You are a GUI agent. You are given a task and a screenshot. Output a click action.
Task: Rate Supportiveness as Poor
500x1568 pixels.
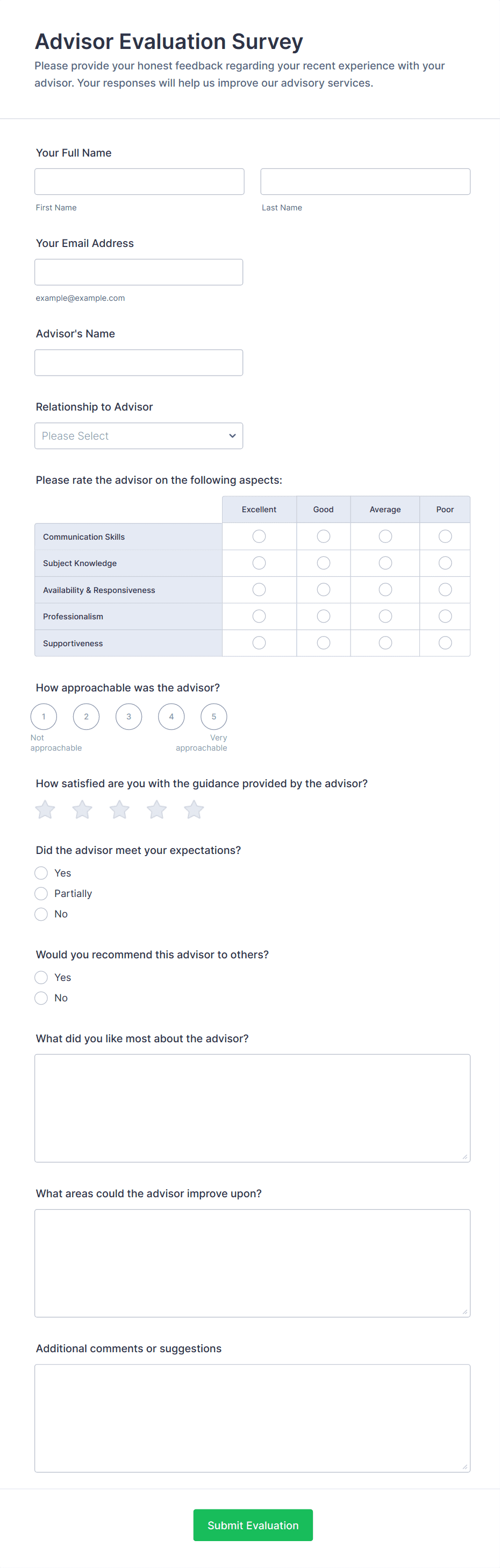445,643
